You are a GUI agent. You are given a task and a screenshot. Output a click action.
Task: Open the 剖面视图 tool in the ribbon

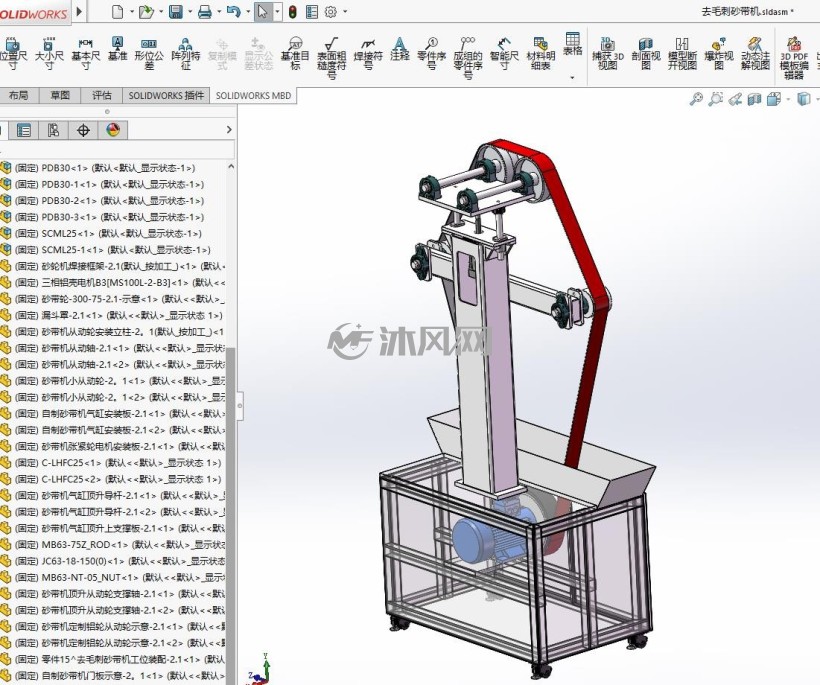point(646,53)
